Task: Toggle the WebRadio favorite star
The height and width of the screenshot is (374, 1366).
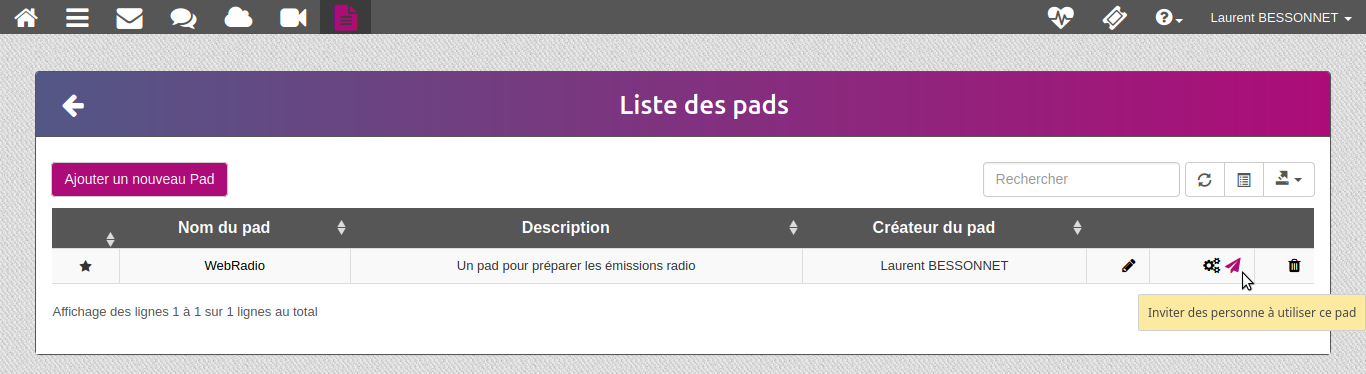Action: (x=85, y=266)
